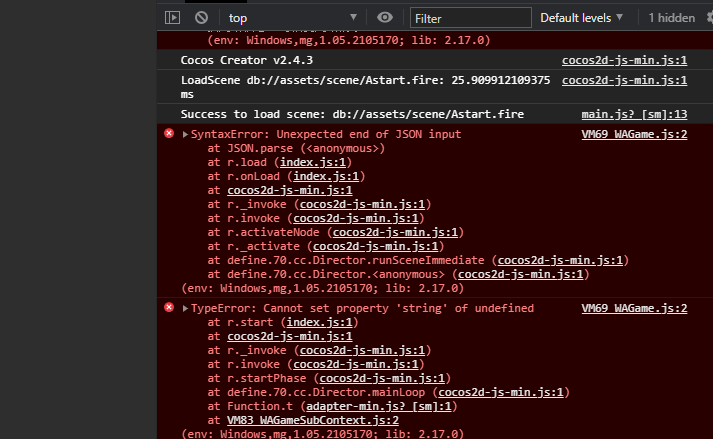Open link in SyntaxError r.invoke line

pos(356,218)
